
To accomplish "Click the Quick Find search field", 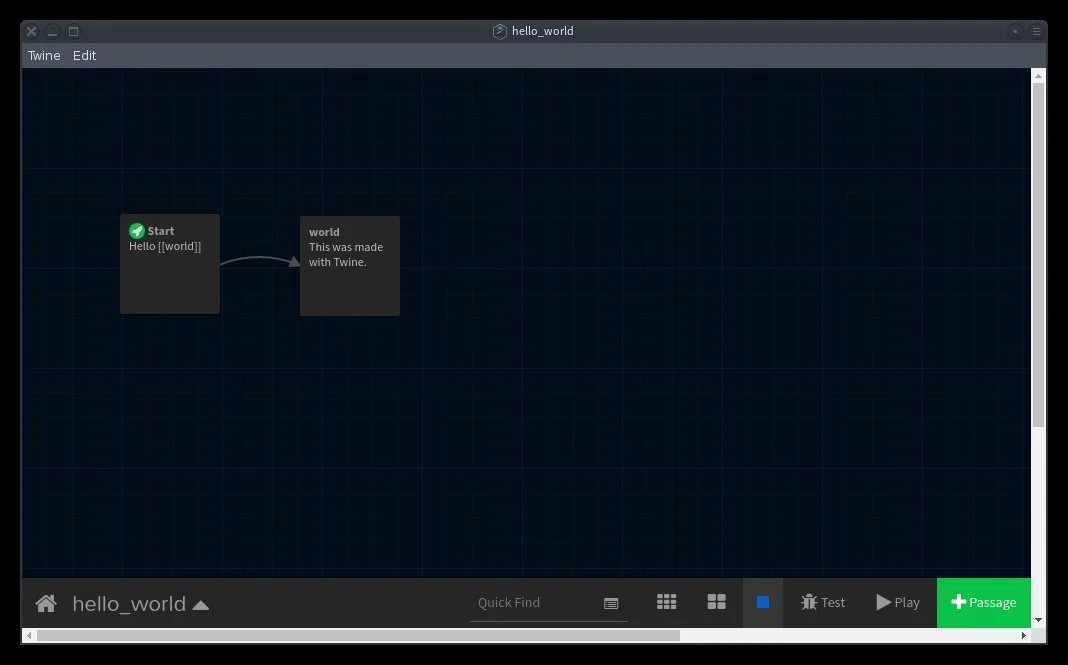I will tap(532, 602).
